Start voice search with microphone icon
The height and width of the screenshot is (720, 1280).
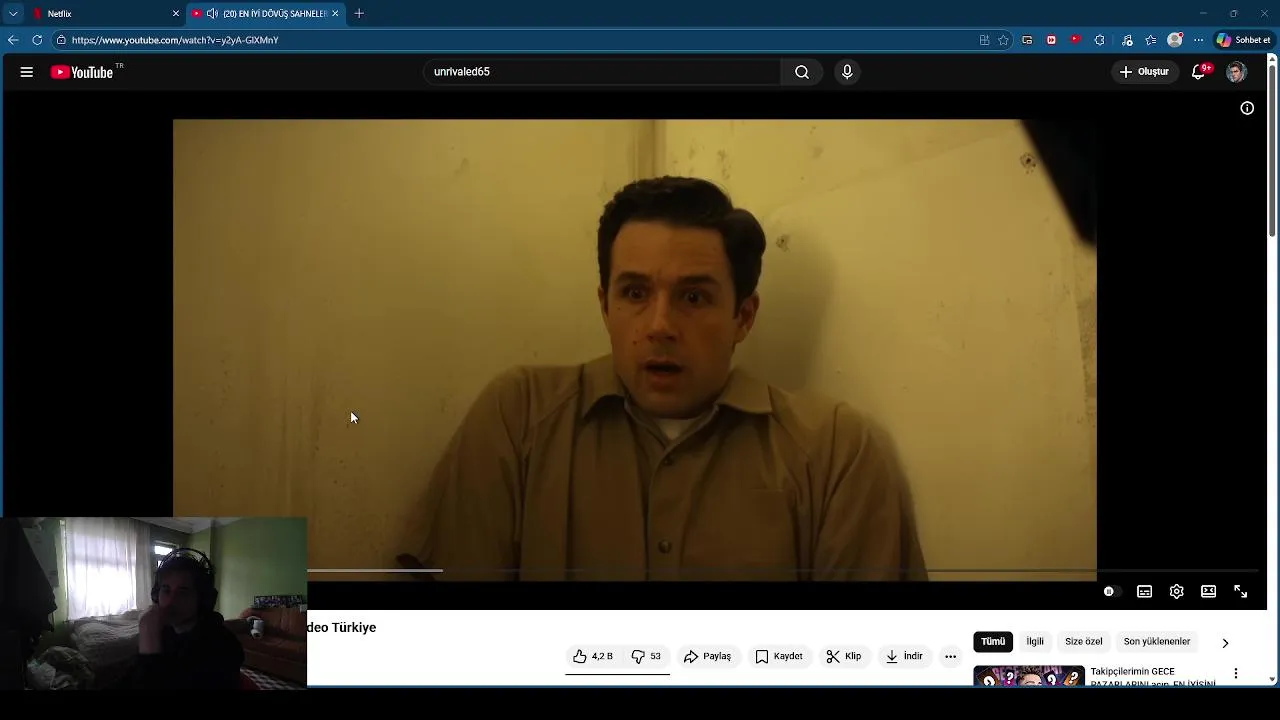coord(847,72)
